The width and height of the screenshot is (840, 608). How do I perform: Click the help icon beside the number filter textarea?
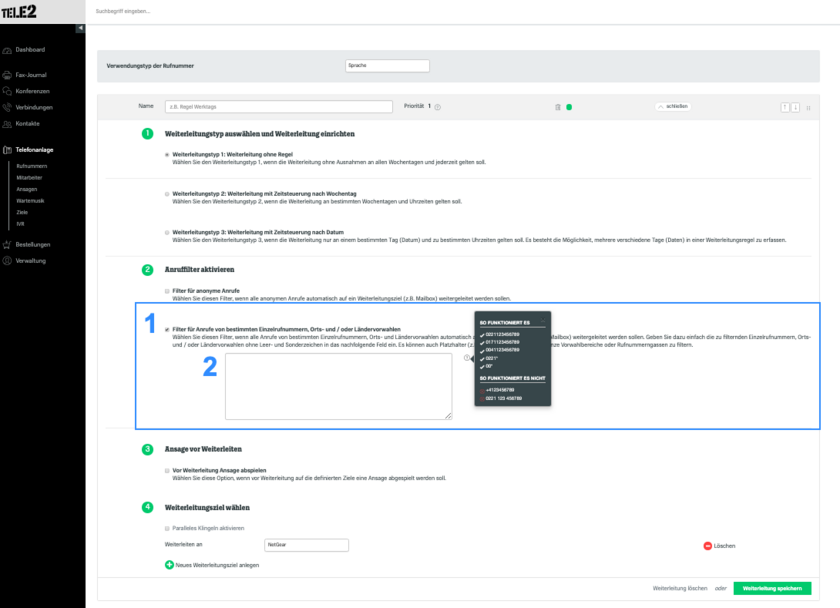coord(467,358)
